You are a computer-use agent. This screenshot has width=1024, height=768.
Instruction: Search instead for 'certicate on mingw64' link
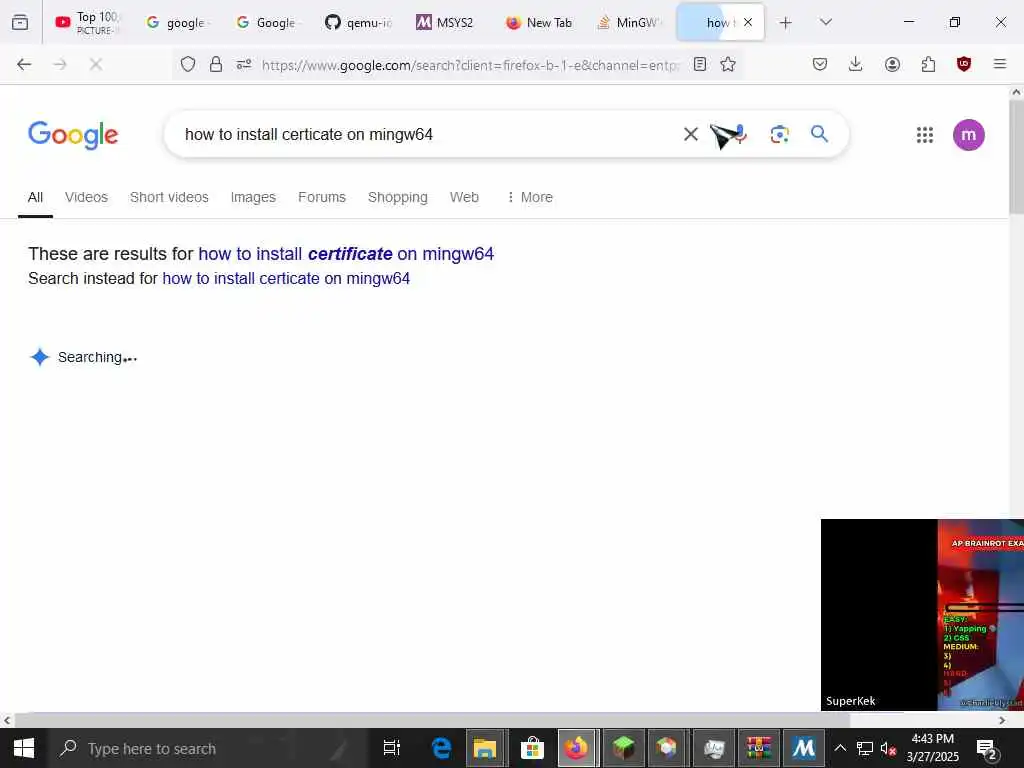[x=286, y=278]
